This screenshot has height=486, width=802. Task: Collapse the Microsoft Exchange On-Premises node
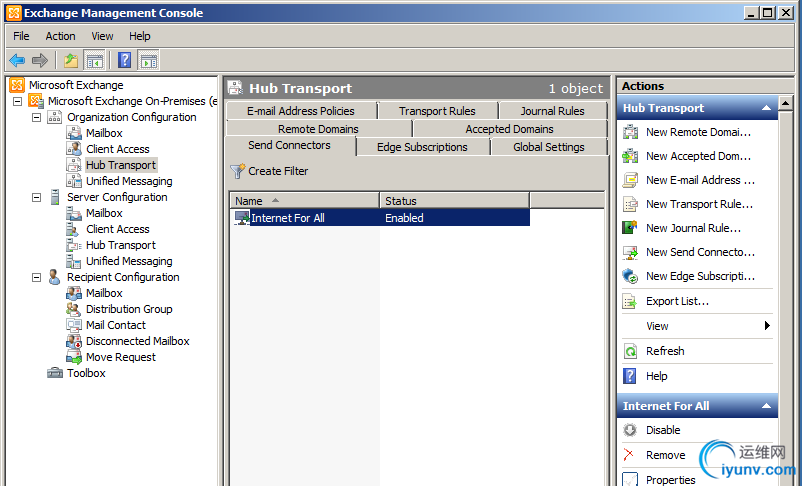(x=17, y=101)
